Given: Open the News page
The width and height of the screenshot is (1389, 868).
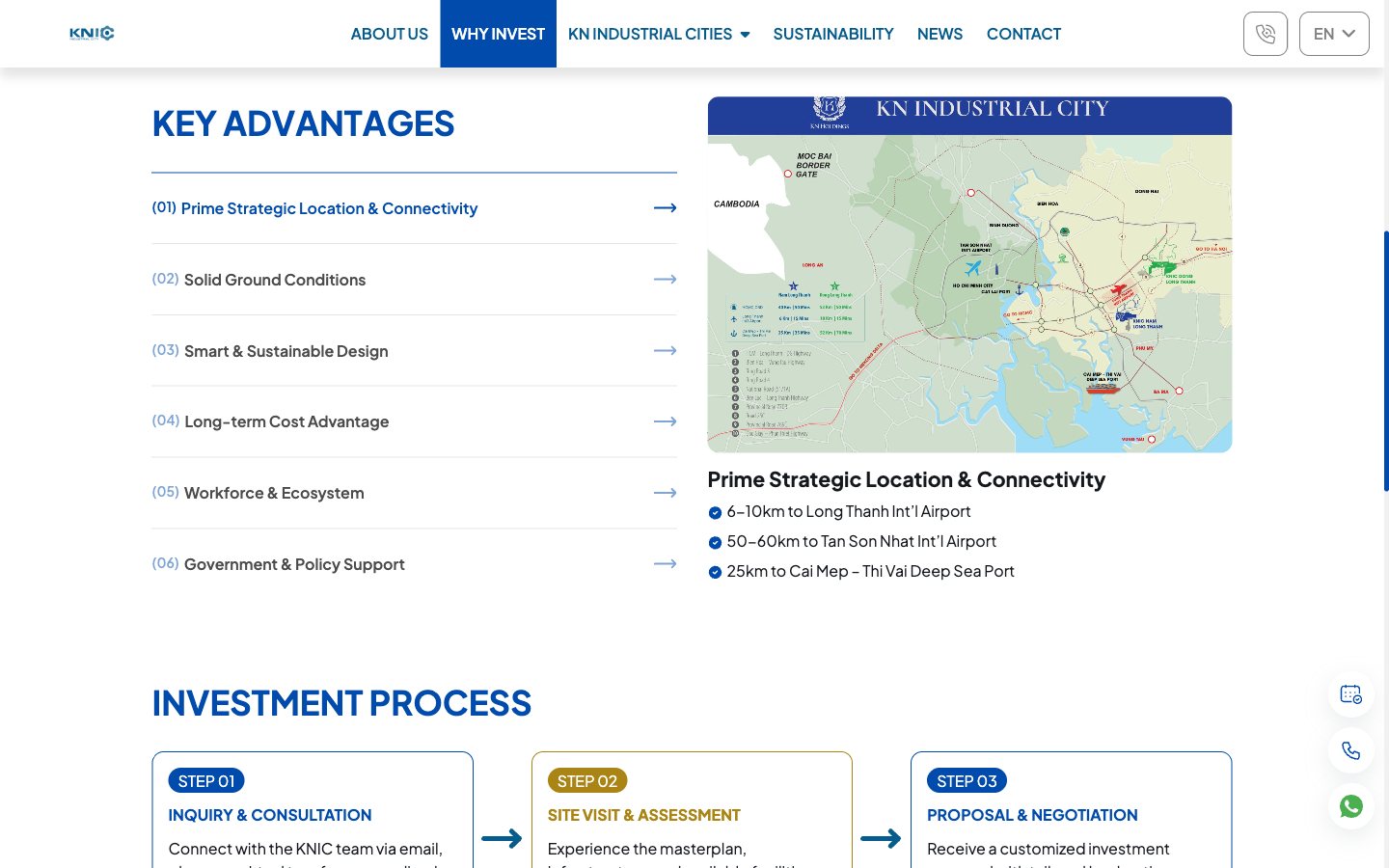Looking at the screenshot, I should click(x=940, y=34).
